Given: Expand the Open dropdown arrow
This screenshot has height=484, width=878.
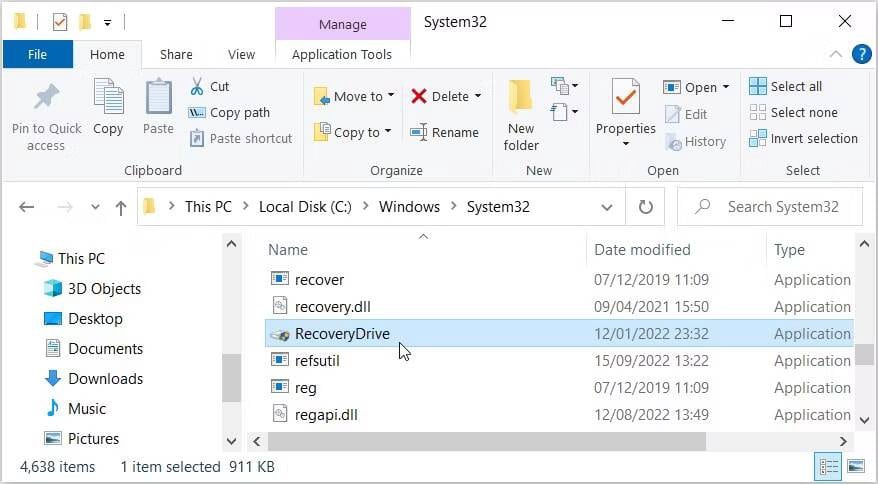Looking at the screenshot, I should tap(726, 87).
